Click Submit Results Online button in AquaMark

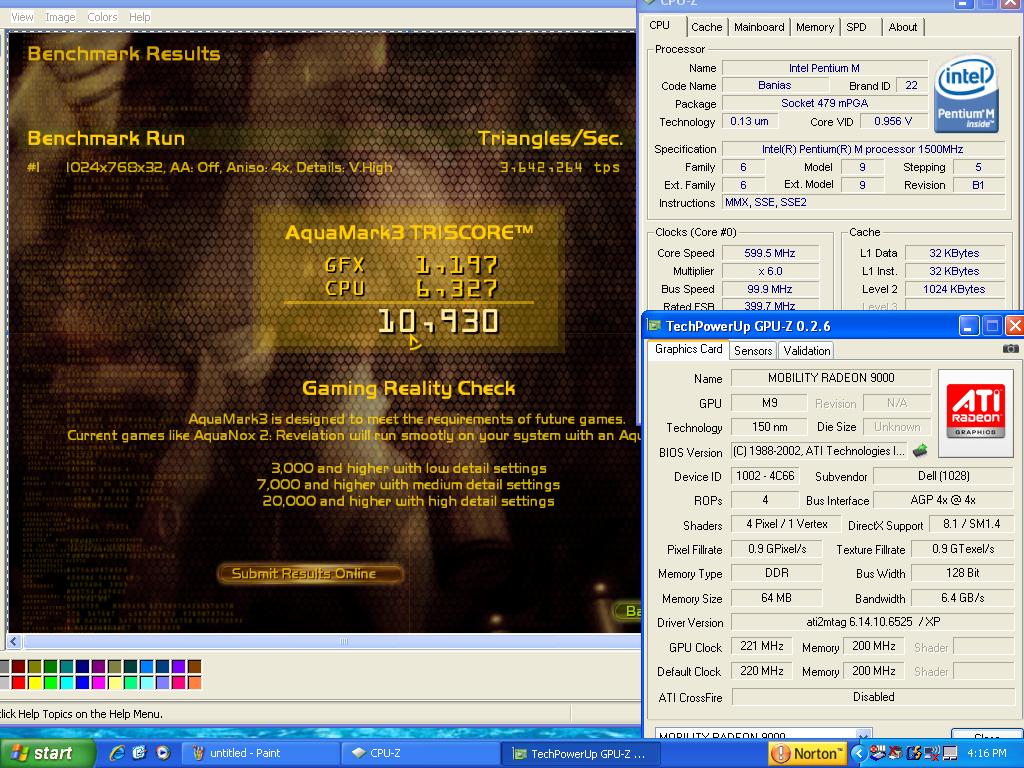[310, 573]
